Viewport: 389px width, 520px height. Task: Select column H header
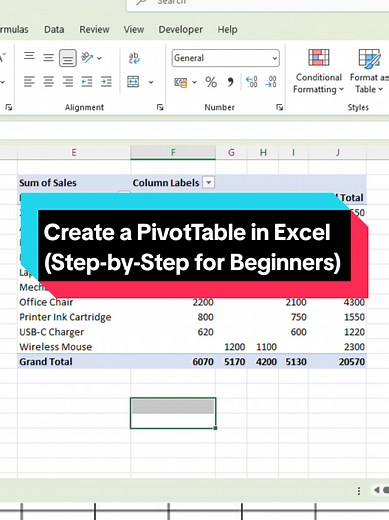tap(263, 153)
